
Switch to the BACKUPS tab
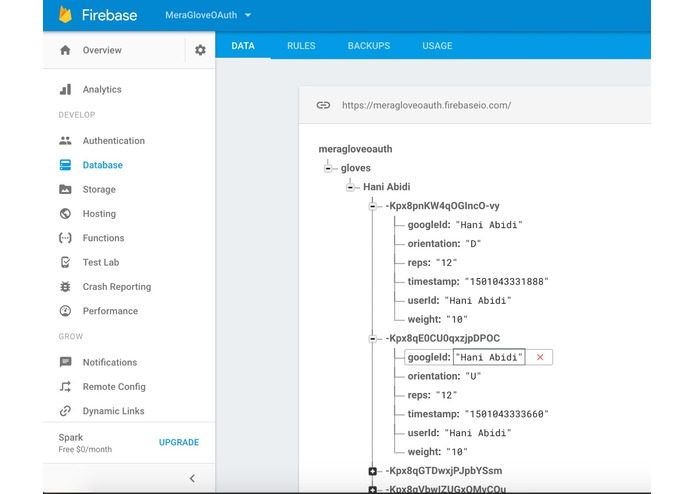369,46
